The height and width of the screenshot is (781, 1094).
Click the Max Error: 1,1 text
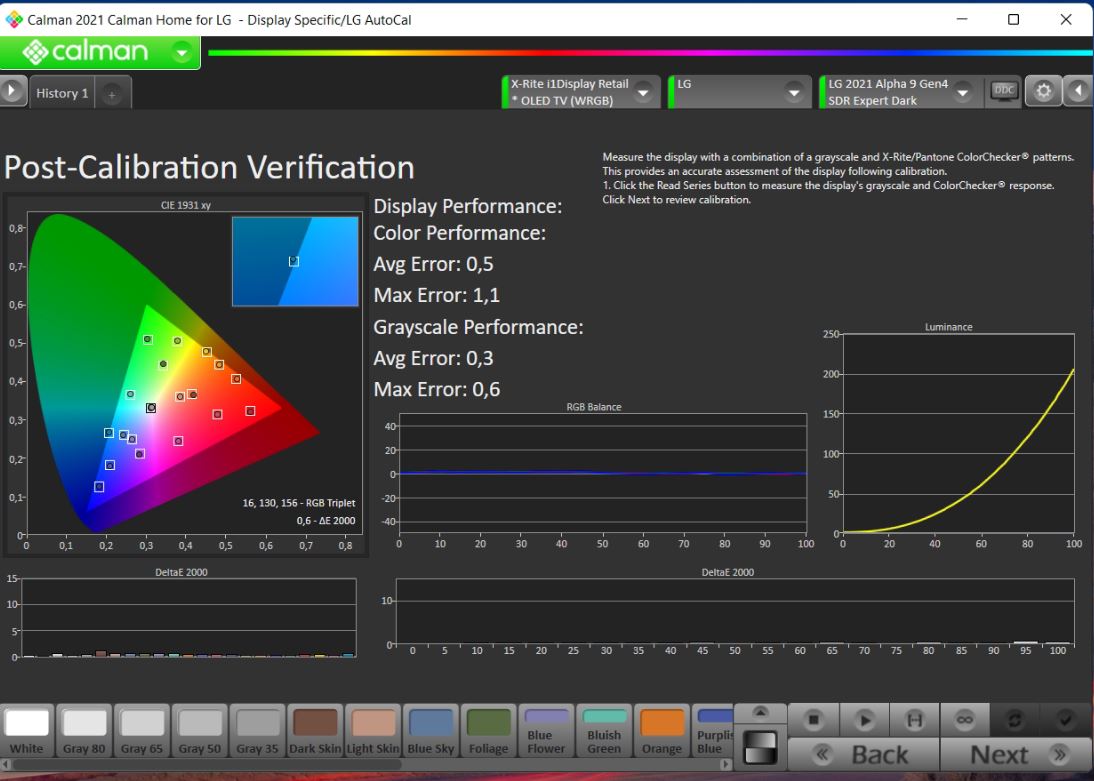437,295
